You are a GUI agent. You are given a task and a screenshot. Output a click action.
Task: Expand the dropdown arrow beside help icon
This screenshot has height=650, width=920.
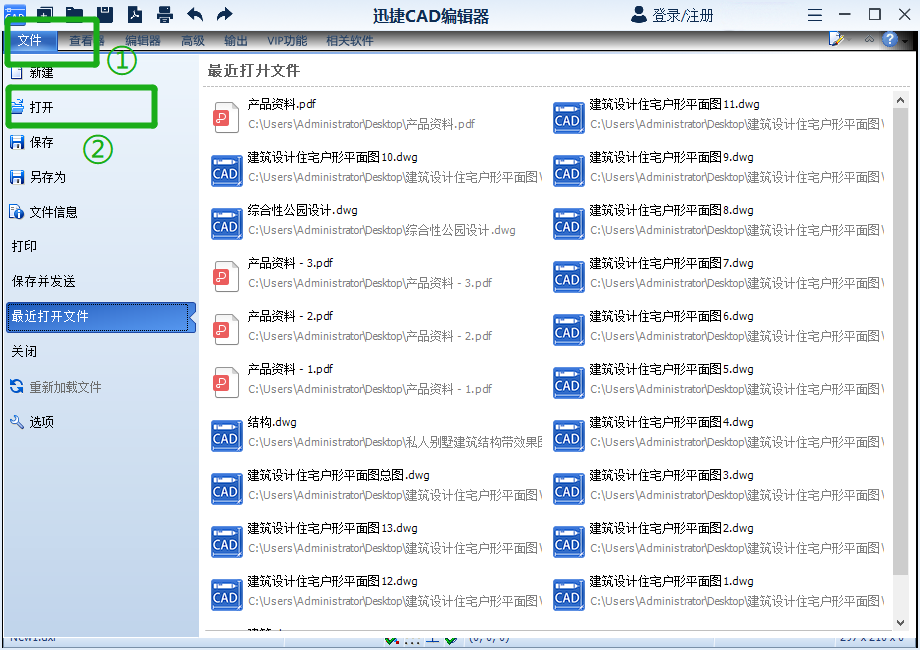point(905,41)
